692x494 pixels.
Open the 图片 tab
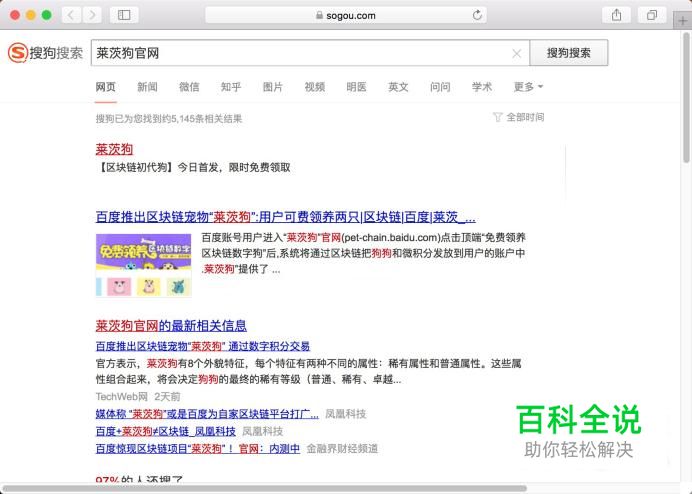(x=272, y=87)
